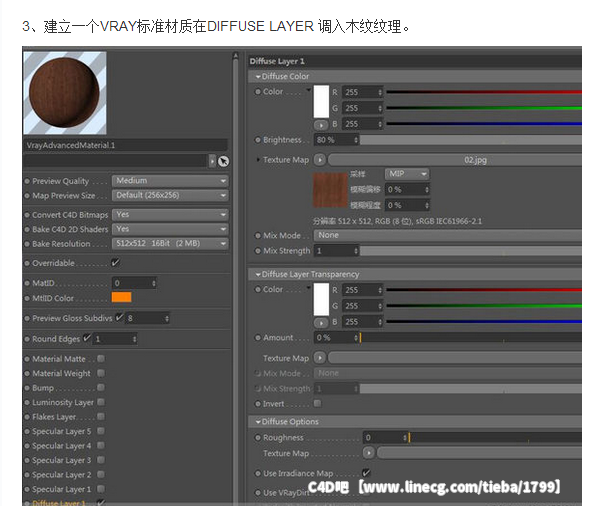
Task: Open the Bake C4D 2D Shaders dropdown
Action: pyautogui.click(x=170, y=229)
